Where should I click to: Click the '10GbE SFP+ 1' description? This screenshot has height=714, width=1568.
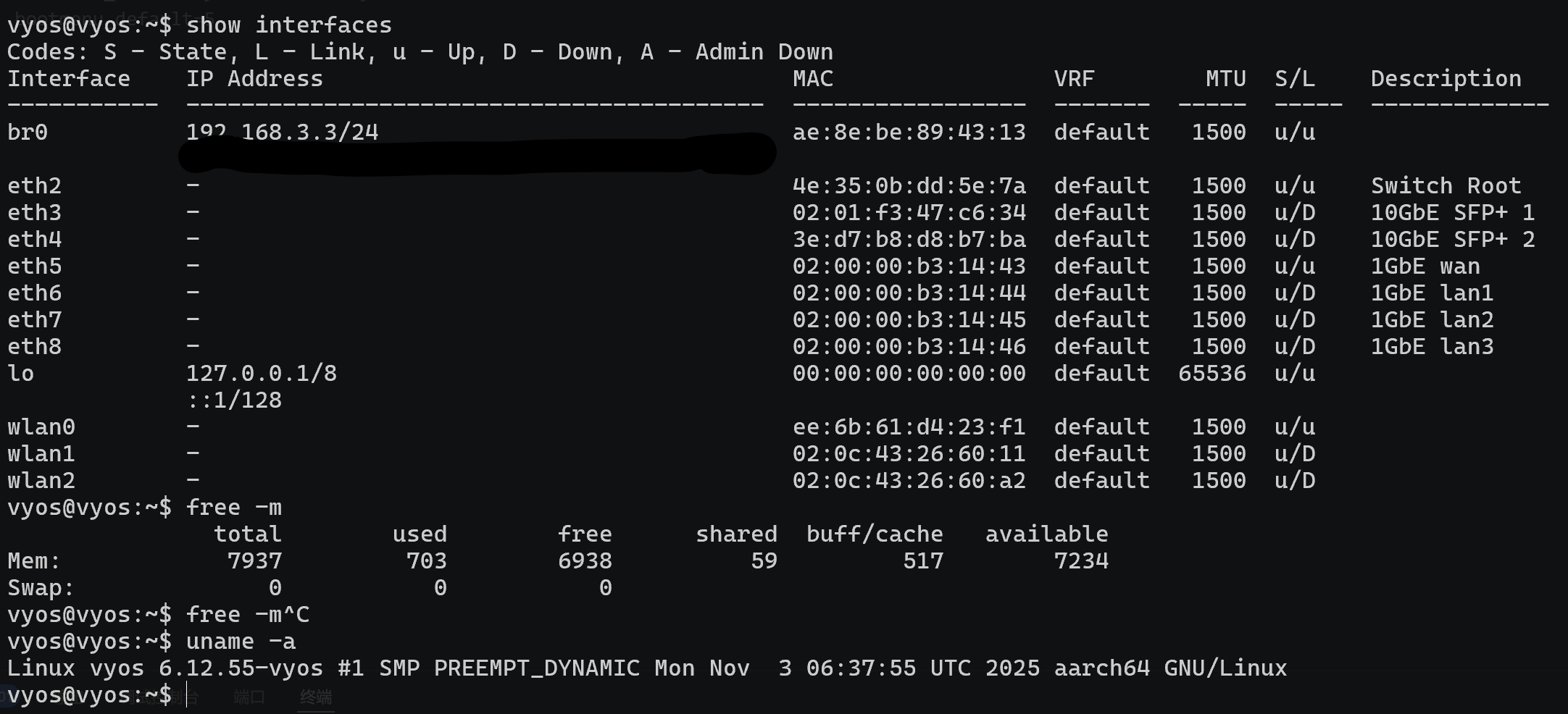[1452, 213]
